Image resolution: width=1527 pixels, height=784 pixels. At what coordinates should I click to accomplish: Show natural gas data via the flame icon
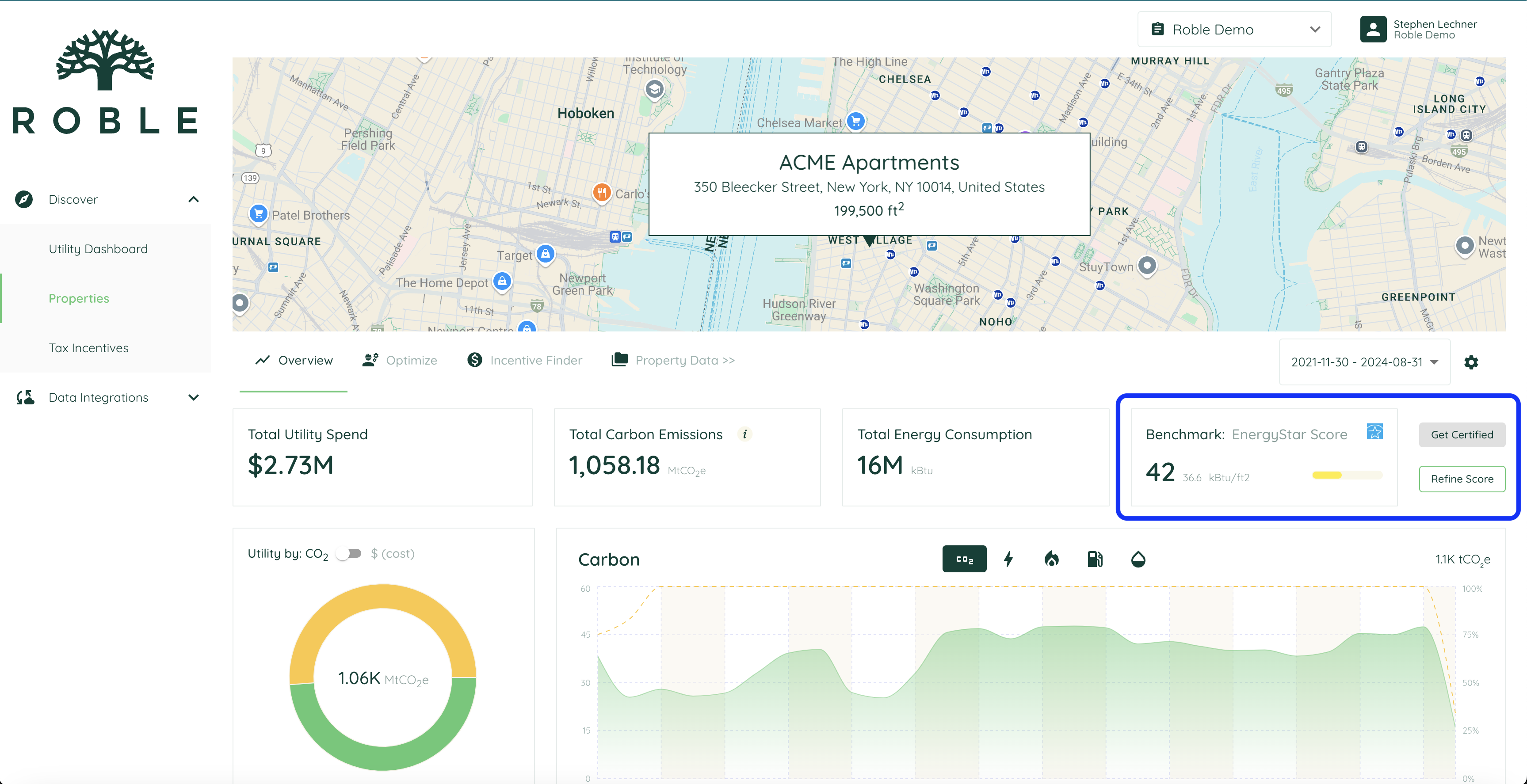(x=1052, y=559)
